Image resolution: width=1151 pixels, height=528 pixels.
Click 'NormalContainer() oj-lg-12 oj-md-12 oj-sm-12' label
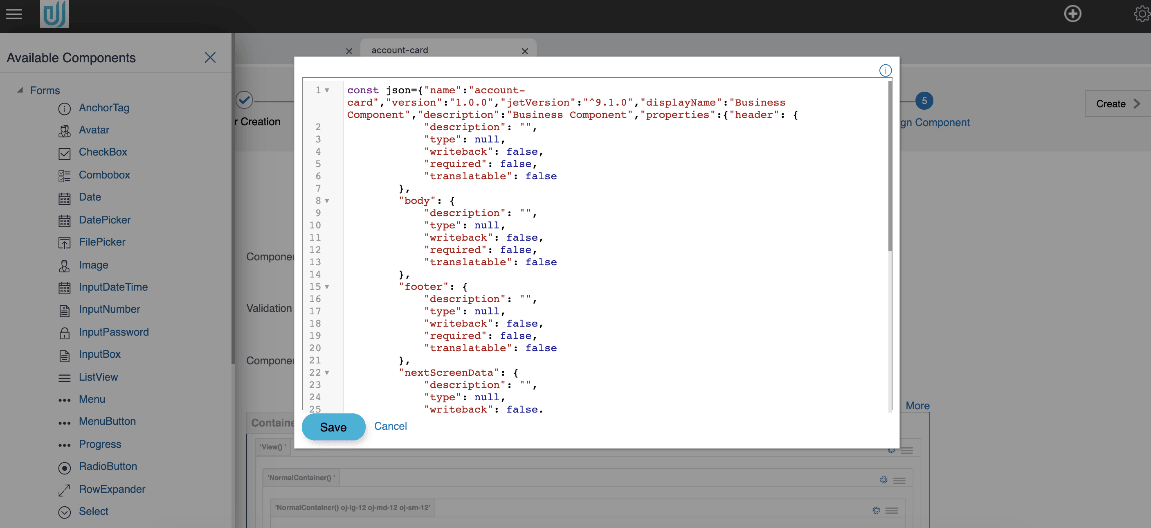click(353, 507)
